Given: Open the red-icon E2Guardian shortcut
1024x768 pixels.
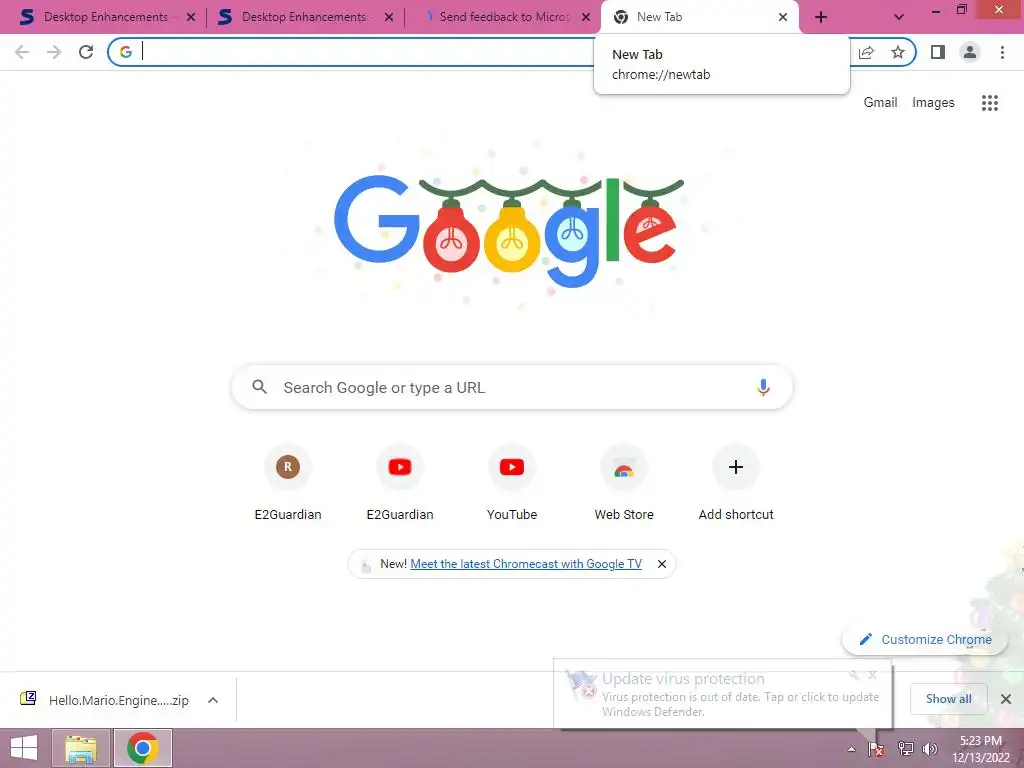Looking at the screenshot, I should click(x=400, y=483).
